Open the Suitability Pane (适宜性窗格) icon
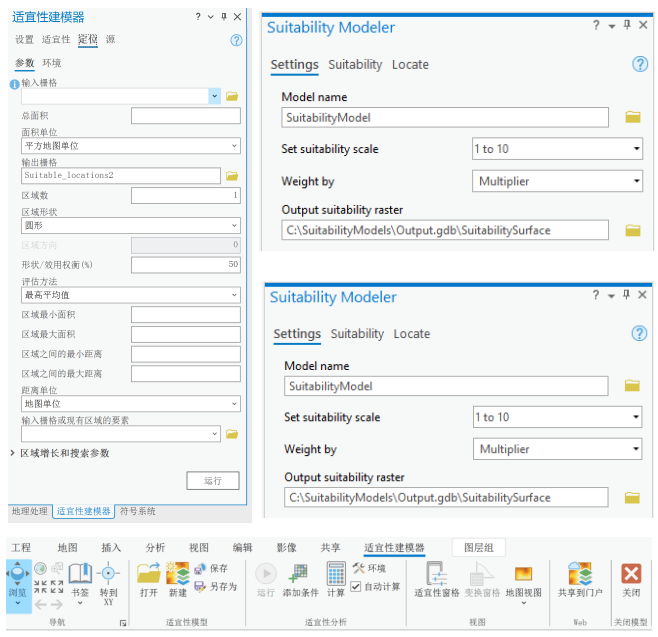658x637 pixels. (x=436, y=573)
